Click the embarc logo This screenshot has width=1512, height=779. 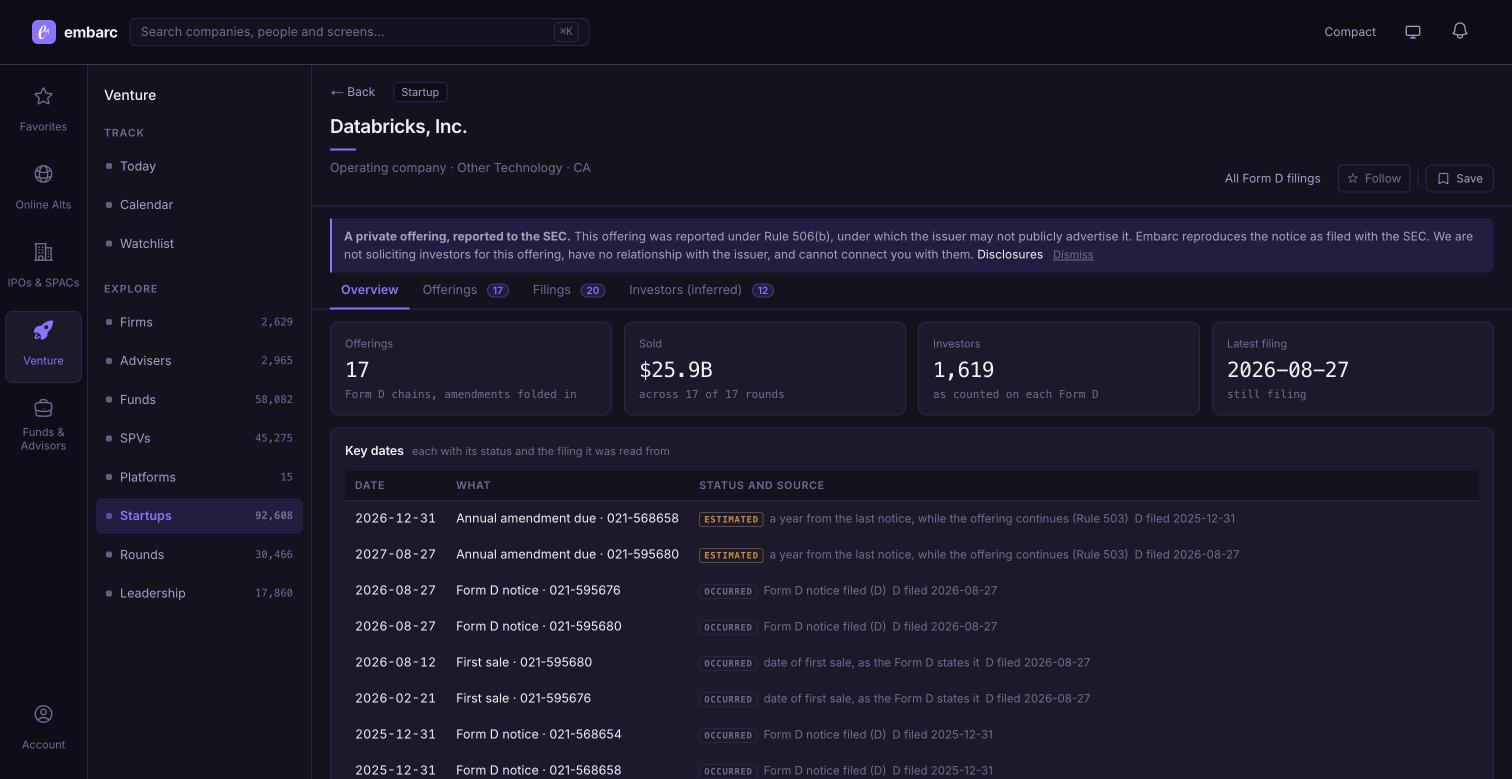coord(74,32)
